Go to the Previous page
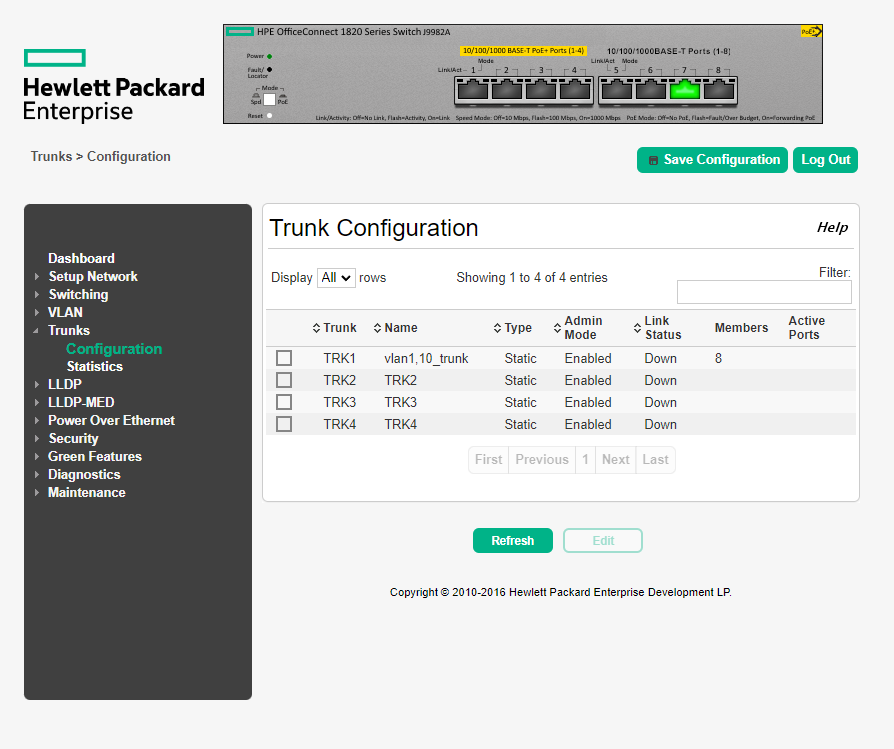This screenshot has height=749, width=894. (x=542, y=459)
